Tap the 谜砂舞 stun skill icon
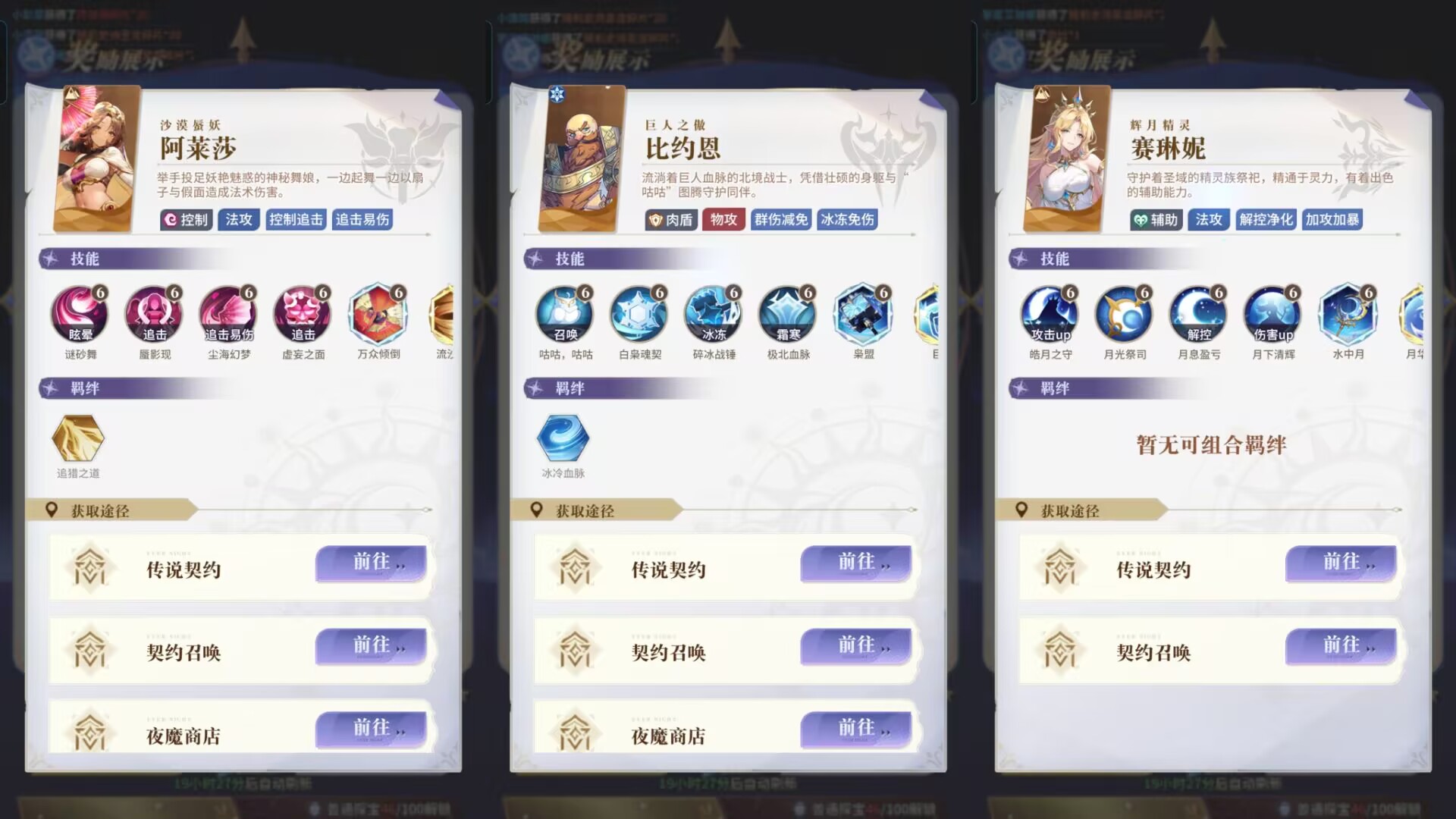The width and height of the screenshot is (1456, 819). (x=80, y=313)
